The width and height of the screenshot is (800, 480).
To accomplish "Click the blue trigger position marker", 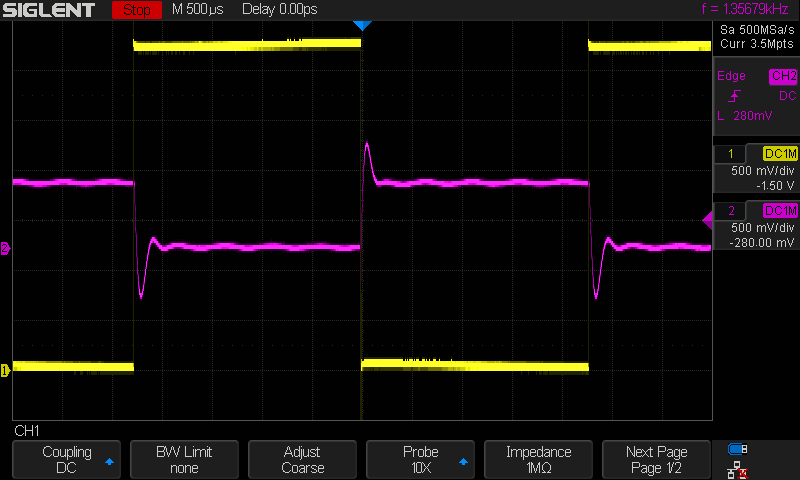I will pos(362,26).
